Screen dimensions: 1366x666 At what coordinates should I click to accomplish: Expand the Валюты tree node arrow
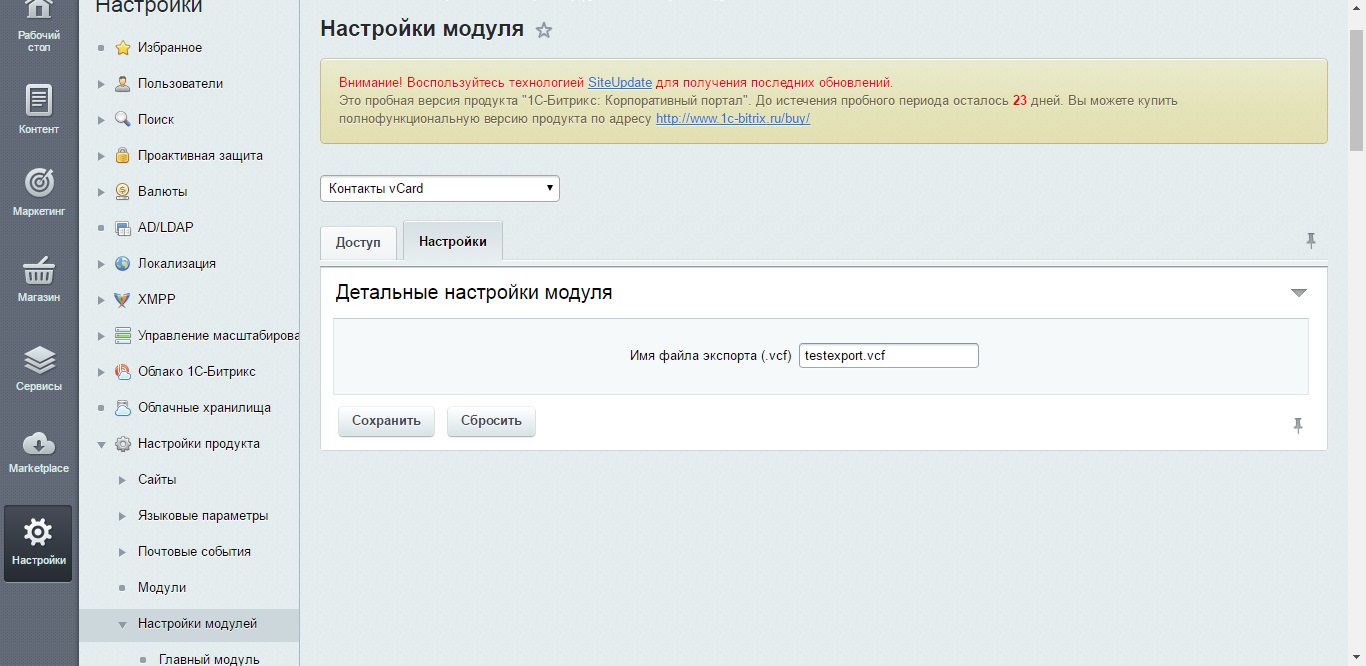tap(101, 192)
